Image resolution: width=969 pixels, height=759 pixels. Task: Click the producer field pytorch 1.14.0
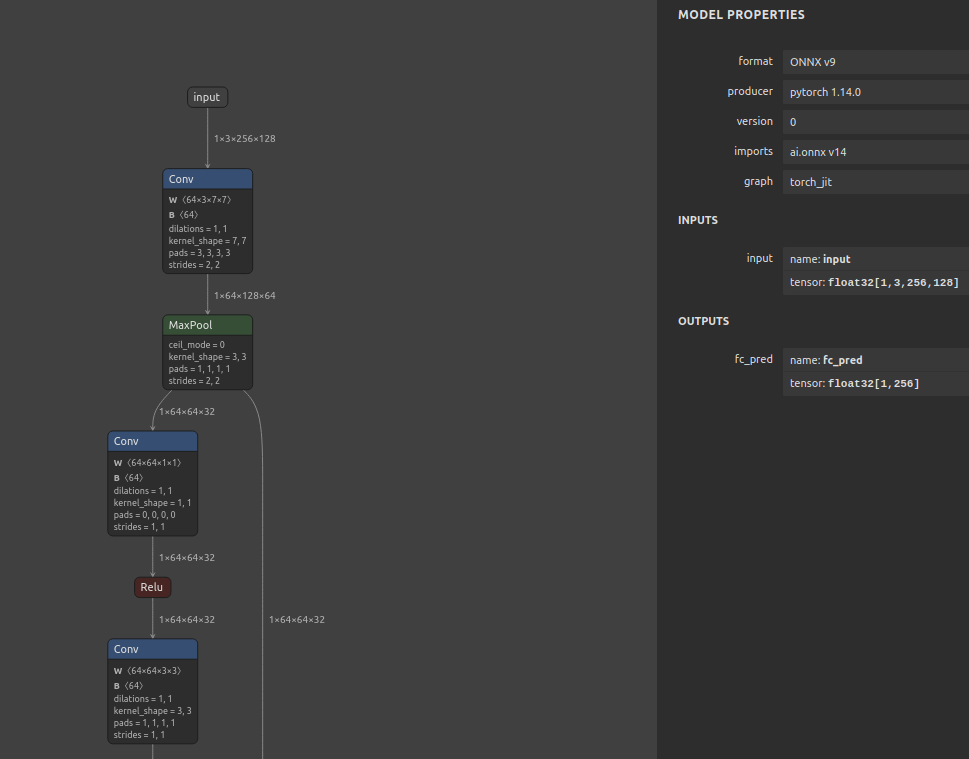coord(874,92)
